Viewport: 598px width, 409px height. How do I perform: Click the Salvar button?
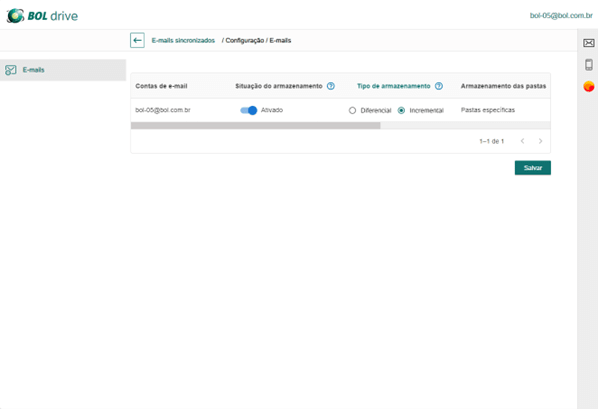click(x=532, y=167)
